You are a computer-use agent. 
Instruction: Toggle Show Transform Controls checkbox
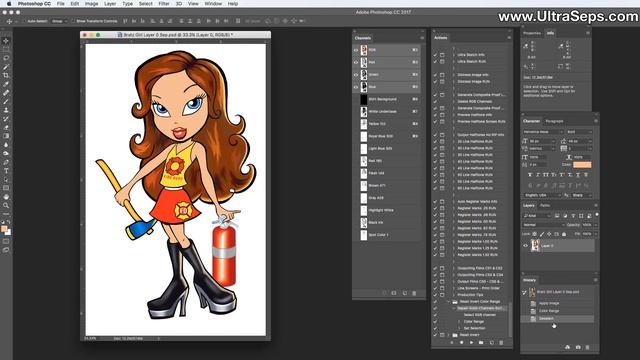73,21
